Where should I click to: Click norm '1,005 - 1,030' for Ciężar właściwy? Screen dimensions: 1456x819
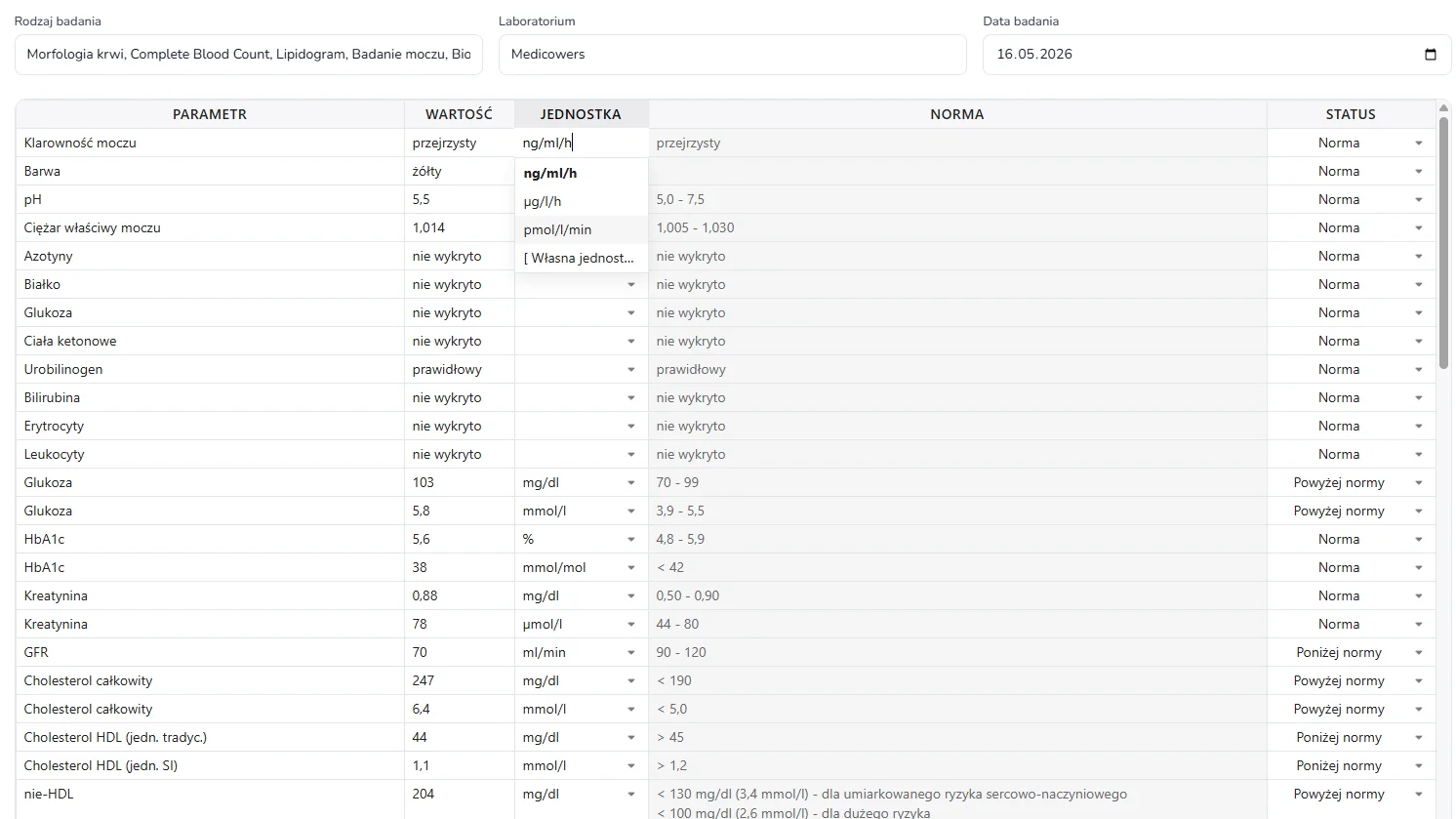click(957, 227)
